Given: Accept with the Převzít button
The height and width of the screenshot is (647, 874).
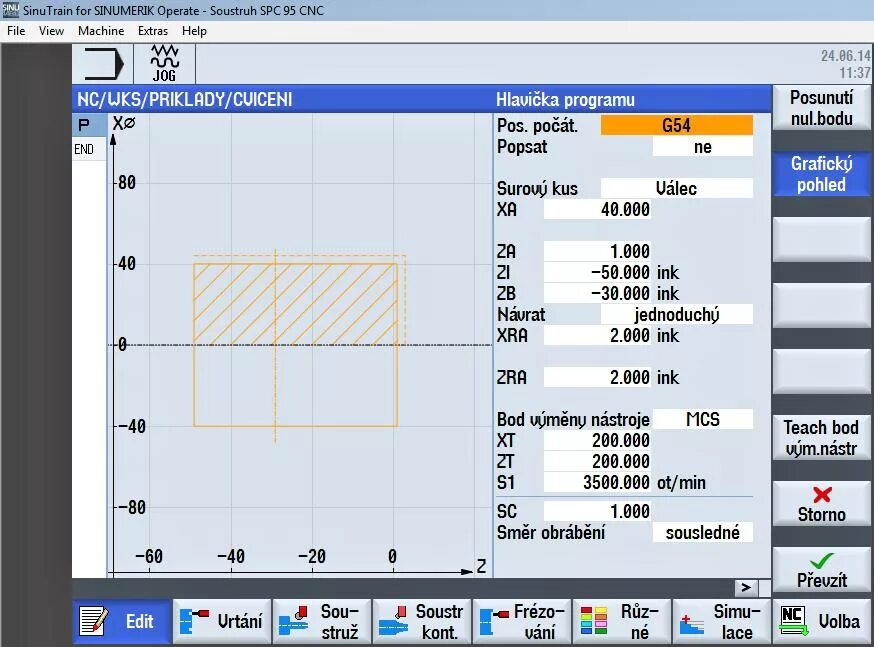Looking at the screenshot, I should coord(822,570).
